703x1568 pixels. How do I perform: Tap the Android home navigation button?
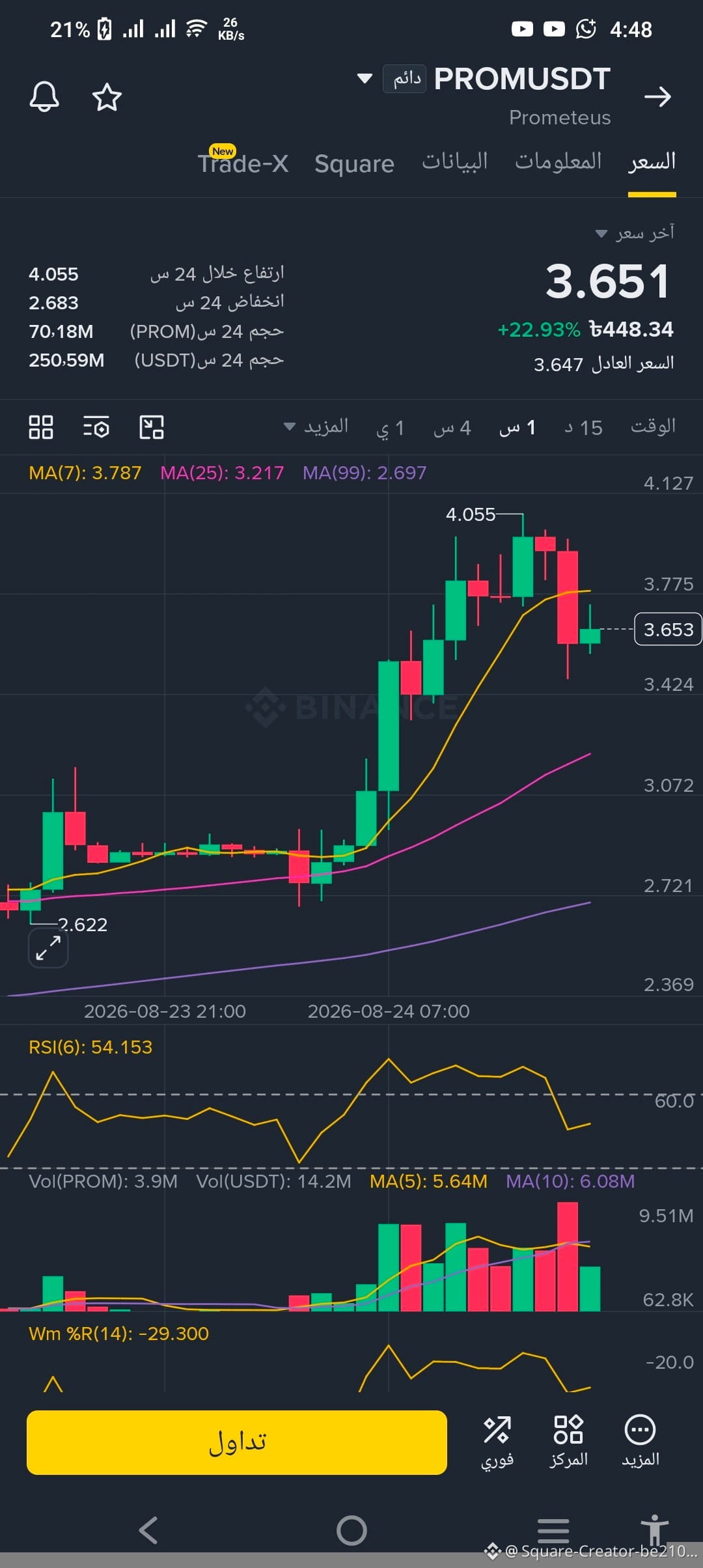click(351, 1530)
